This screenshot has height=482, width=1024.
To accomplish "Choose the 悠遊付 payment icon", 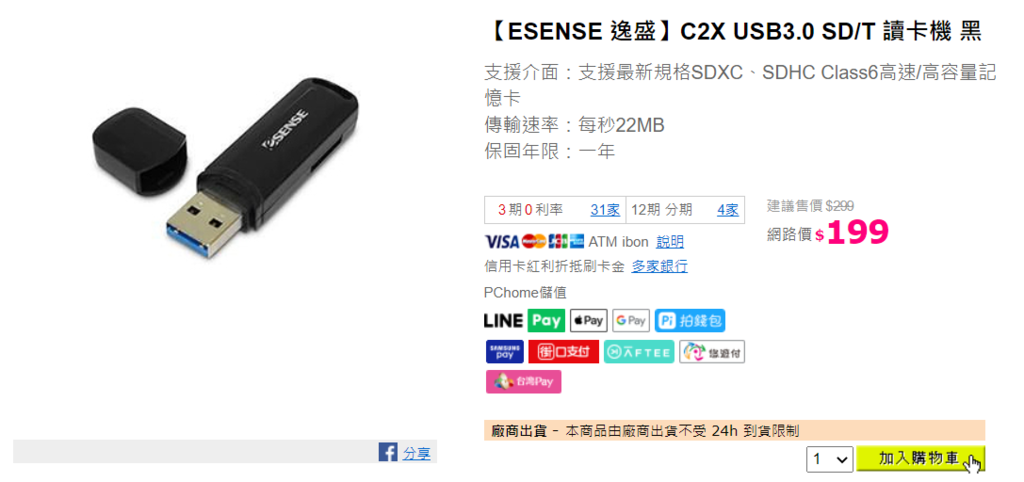I will pyautogui.click(x=712, y=352).
